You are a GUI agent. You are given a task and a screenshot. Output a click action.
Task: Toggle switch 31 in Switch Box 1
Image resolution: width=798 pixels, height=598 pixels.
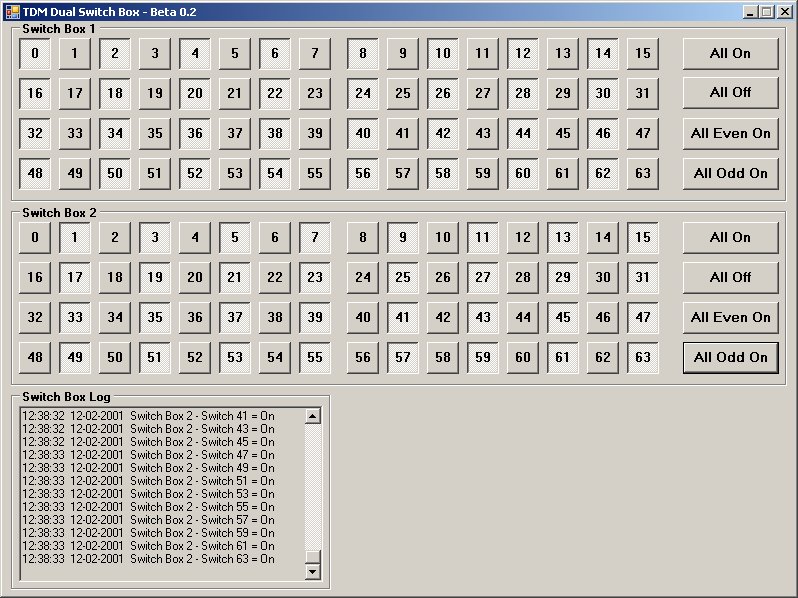coord(643,93)
